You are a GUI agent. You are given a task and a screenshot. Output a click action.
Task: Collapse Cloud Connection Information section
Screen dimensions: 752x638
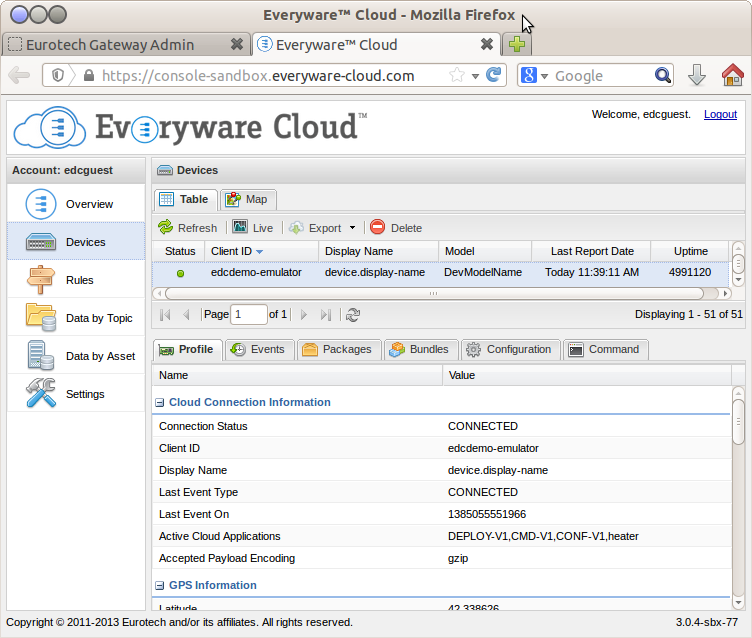tap(160, 402)
